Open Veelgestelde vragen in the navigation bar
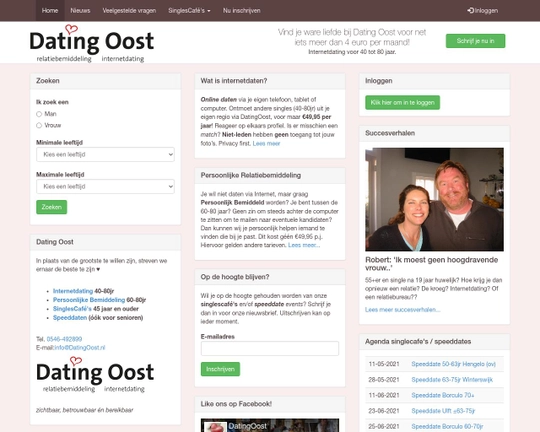Viewport: 540px width, 432px height. click(129, 11)
